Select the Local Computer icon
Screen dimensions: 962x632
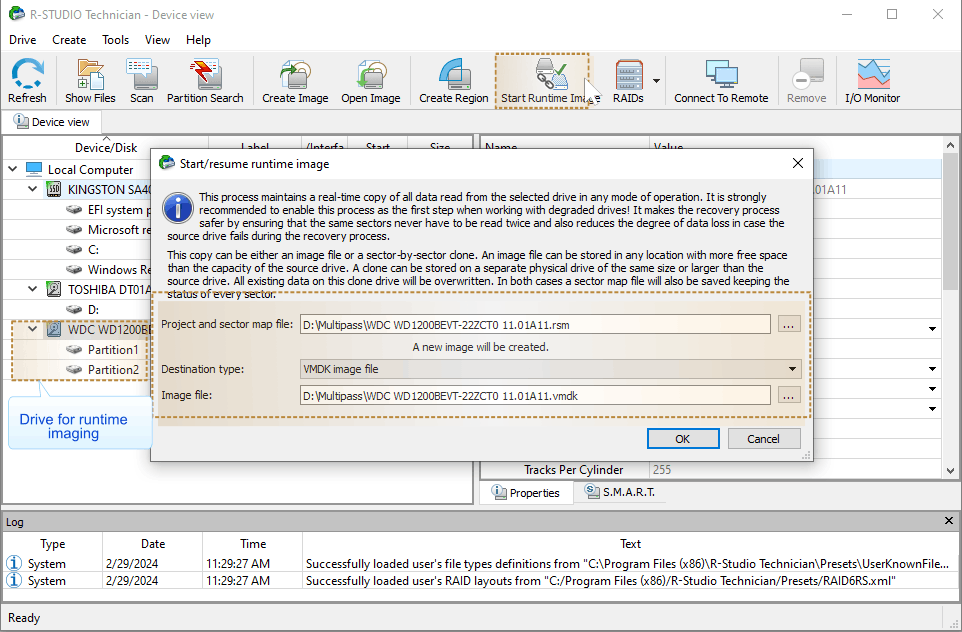[x=34, y=169]
